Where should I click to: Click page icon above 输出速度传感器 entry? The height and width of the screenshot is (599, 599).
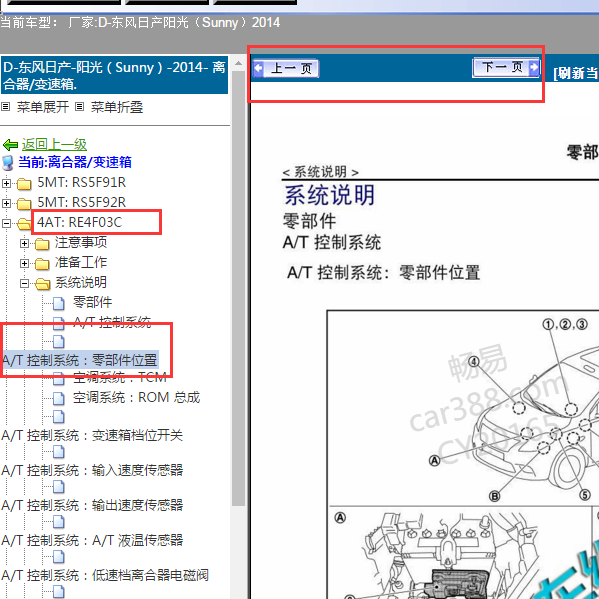tap(58, 487)
